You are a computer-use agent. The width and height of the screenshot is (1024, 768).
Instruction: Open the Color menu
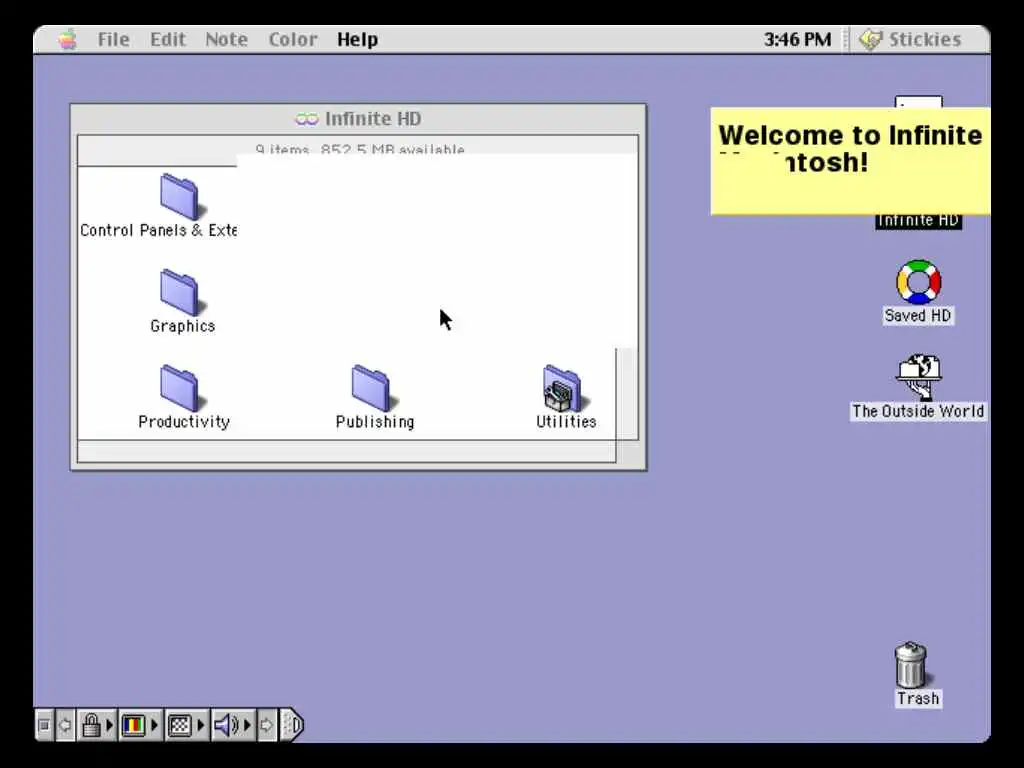(293, 40)
